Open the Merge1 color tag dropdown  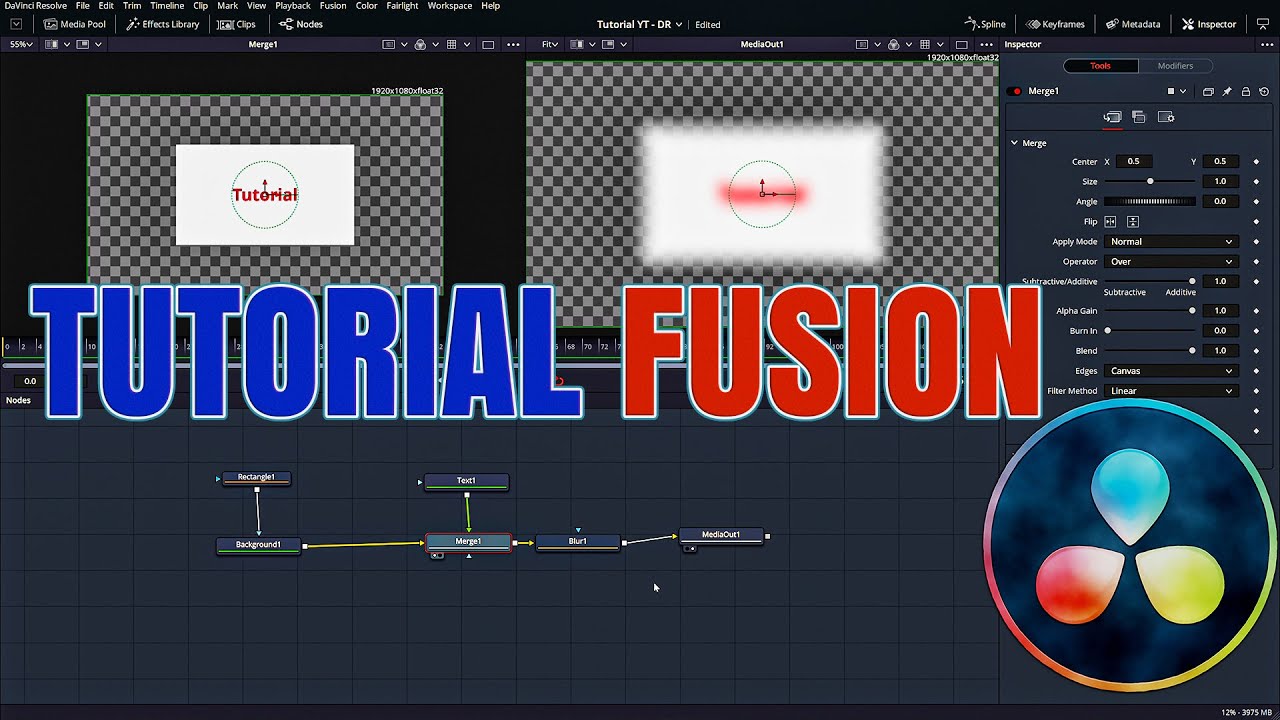pos(1176,91)
